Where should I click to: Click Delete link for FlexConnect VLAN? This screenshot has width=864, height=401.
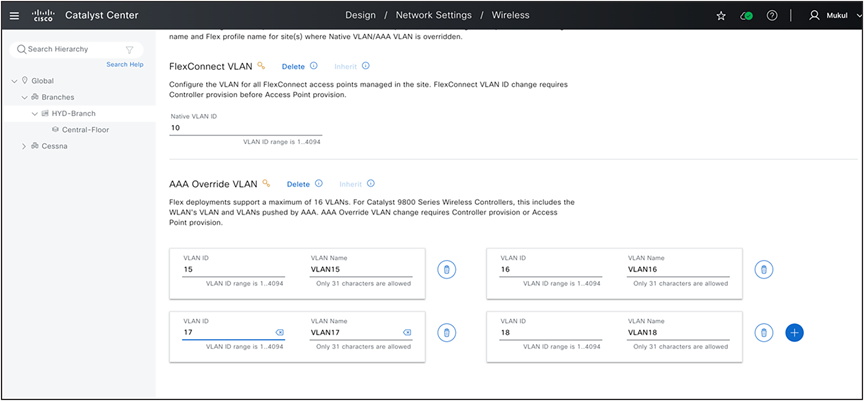[293, 67]
